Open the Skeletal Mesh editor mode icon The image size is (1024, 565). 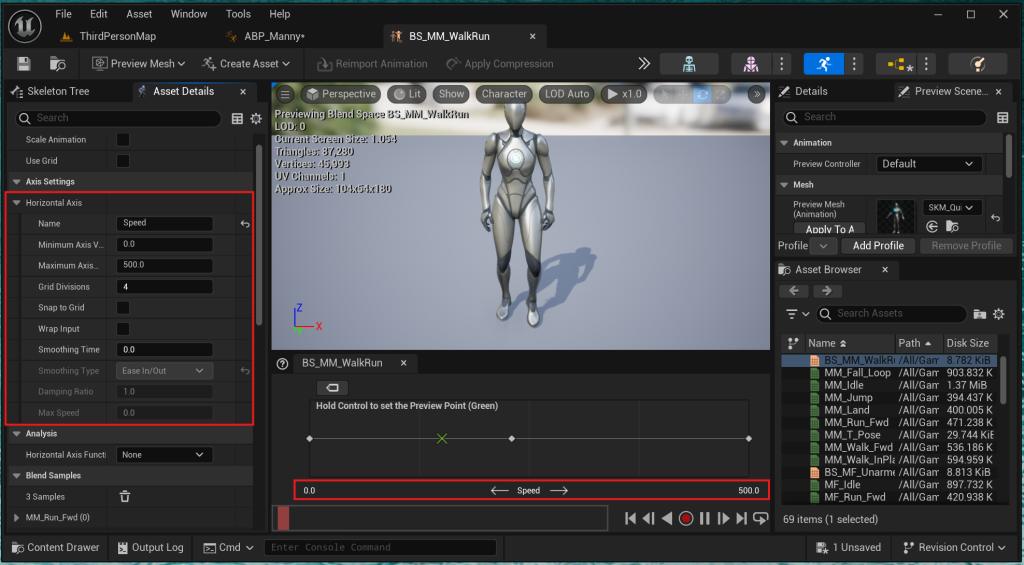pos(751,63)
